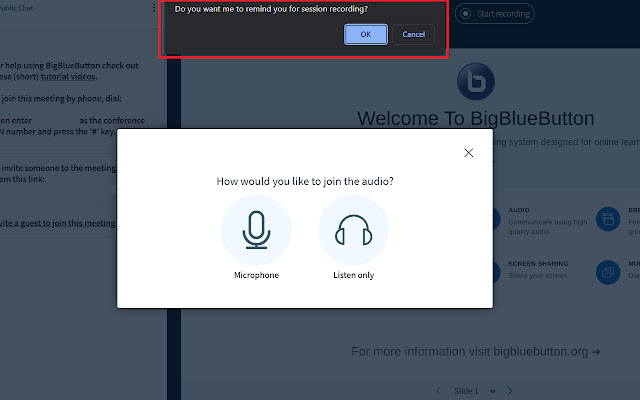Click the SCREEN SHARING label

(538, 264)
